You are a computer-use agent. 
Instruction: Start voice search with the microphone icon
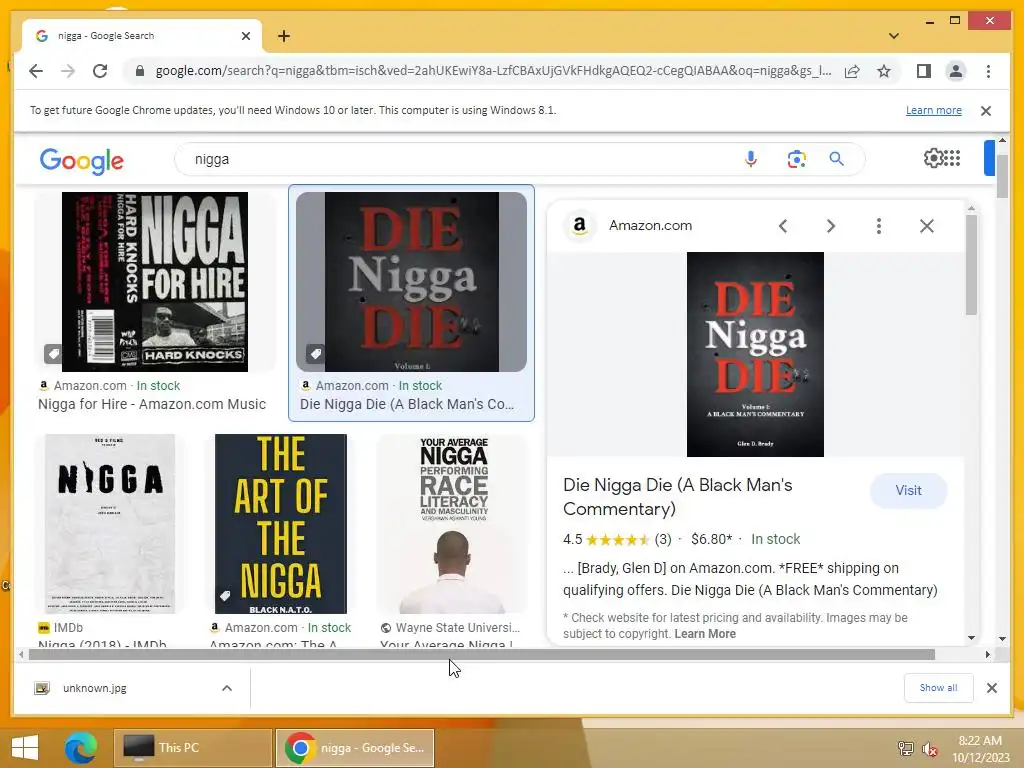click(750, 159)
